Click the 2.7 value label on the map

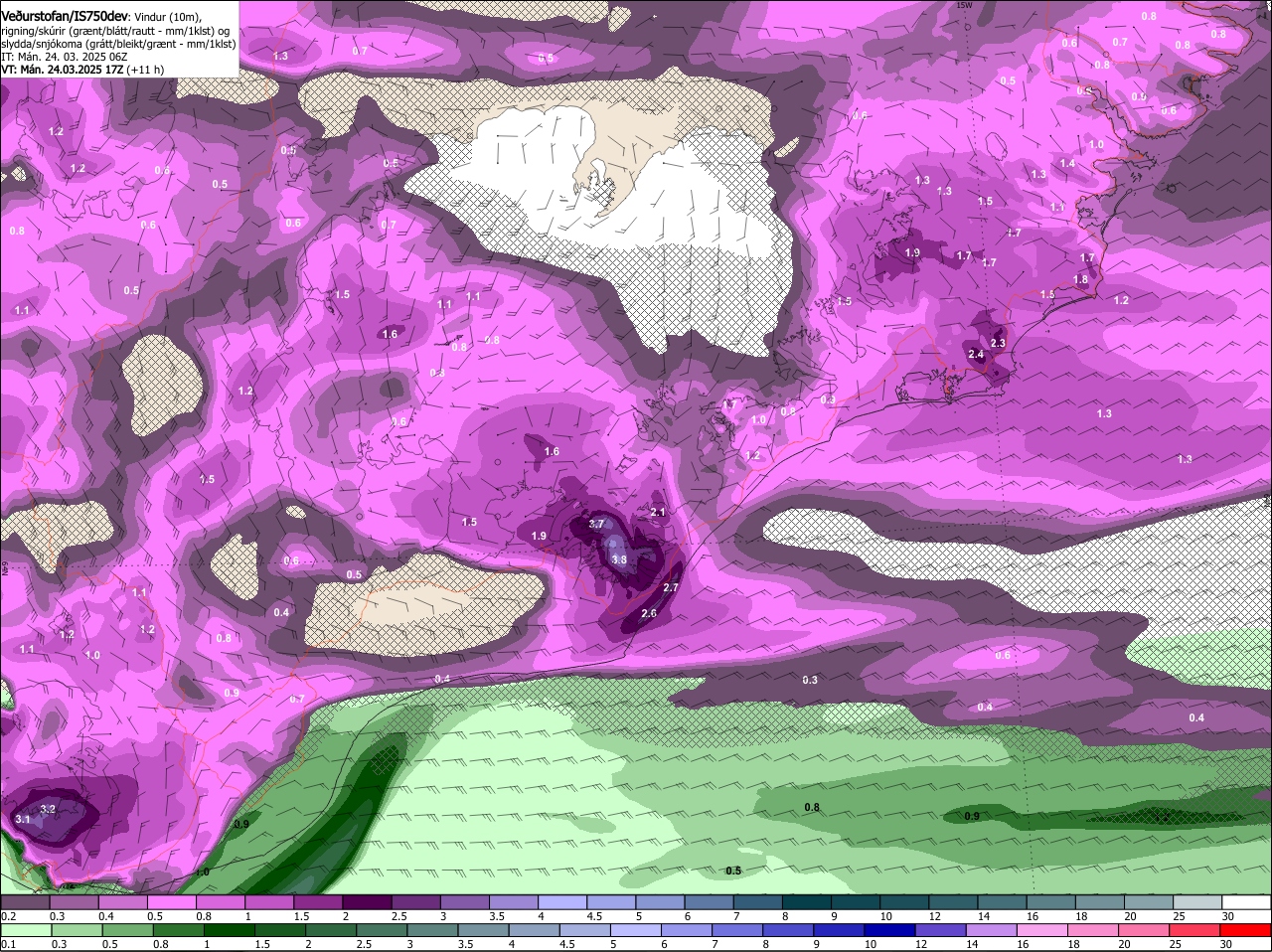[670, 587]
